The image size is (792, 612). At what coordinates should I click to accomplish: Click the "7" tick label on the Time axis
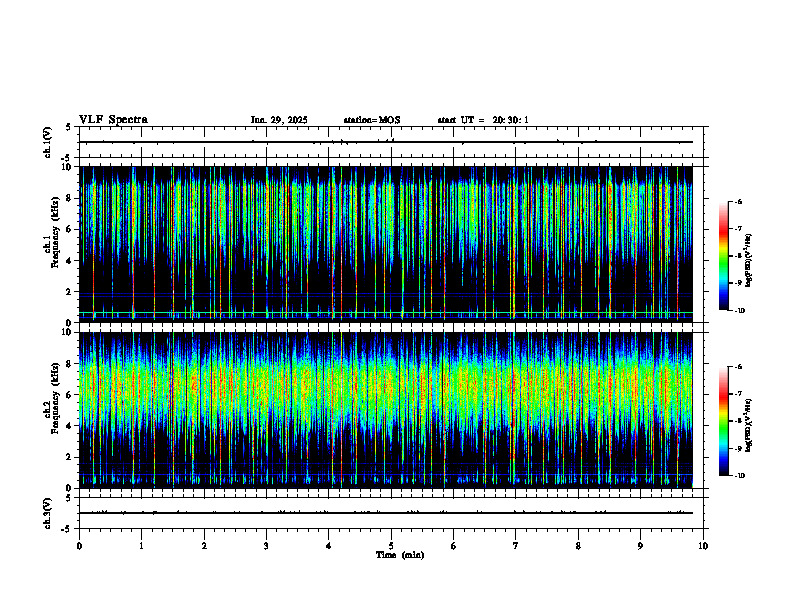click(516, 546)
